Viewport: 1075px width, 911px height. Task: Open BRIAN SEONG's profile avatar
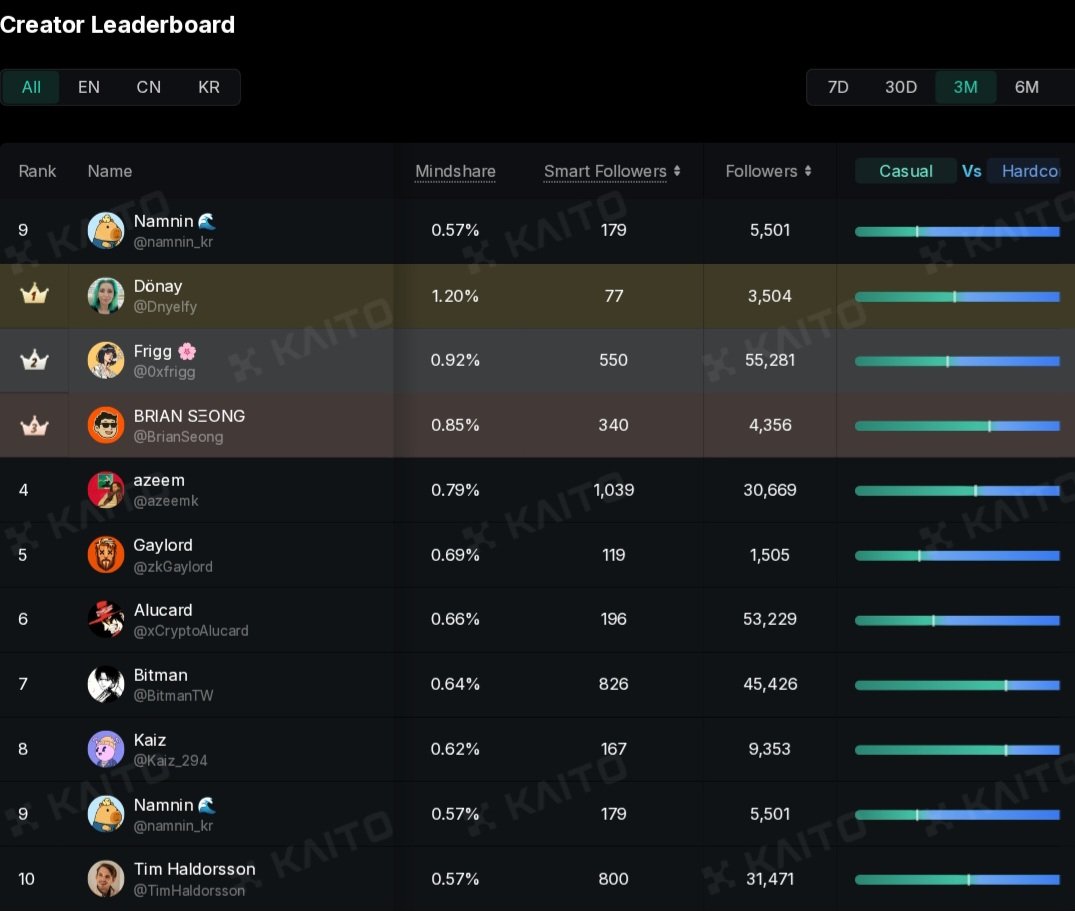coord(106,425)
